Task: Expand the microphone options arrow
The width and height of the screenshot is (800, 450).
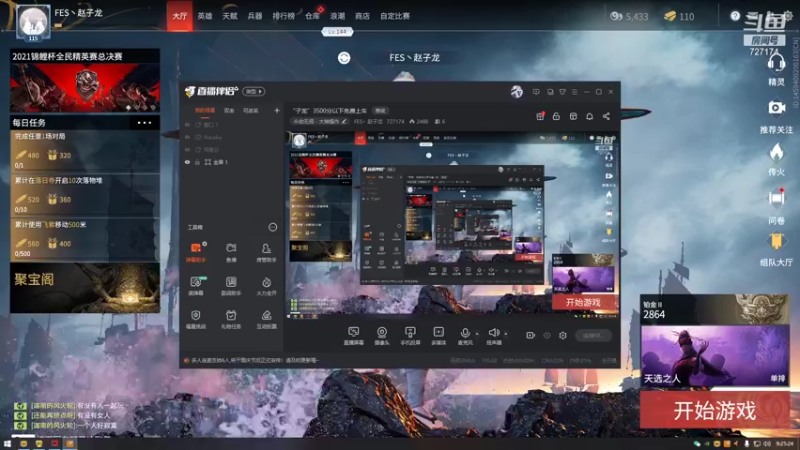Action: click(x=477, y=334)
